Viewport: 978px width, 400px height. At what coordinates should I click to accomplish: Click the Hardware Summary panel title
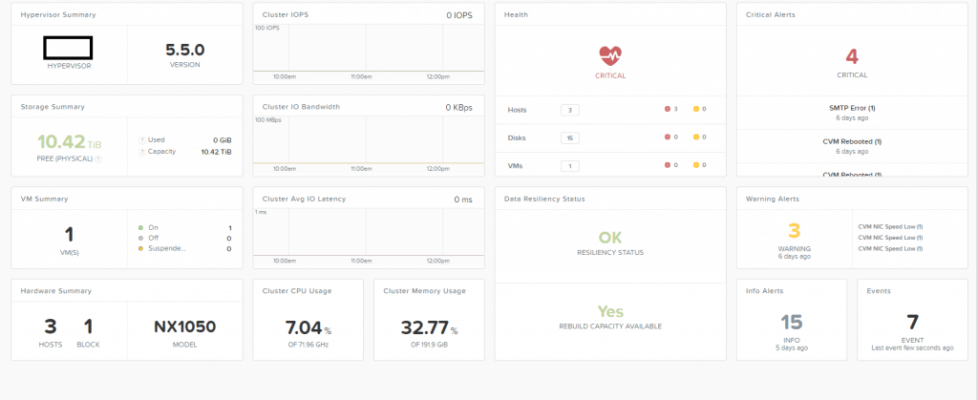pyautogui.click(x=56, y=291)
